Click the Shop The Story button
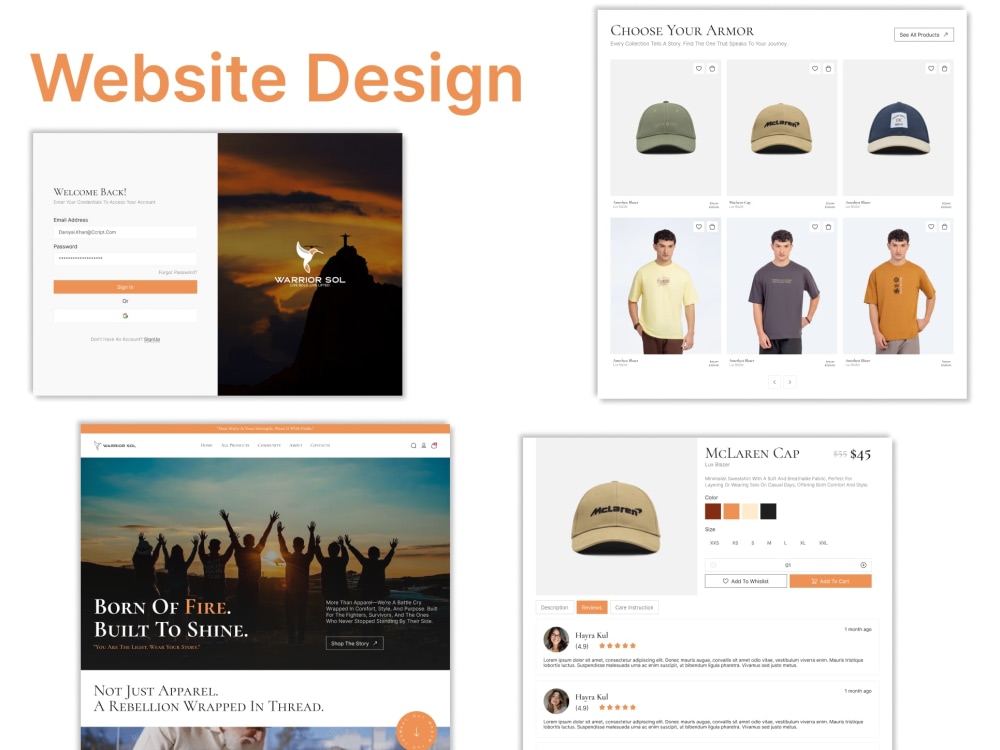 [355, 643]
